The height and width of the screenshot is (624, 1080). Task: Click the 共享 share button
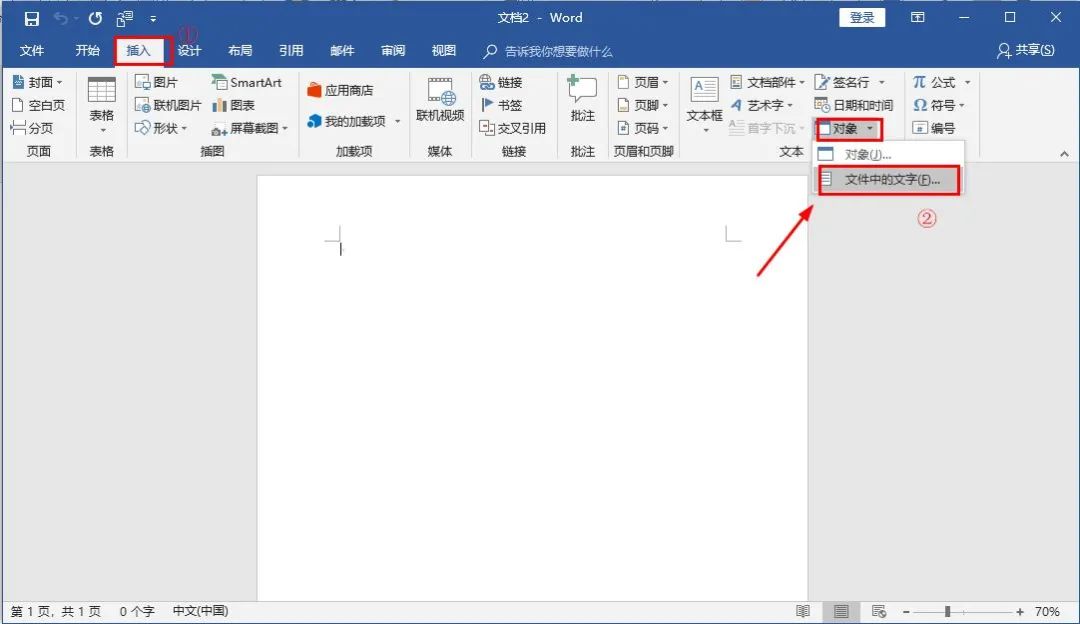pyautogui.click(x=1026, y=50)
